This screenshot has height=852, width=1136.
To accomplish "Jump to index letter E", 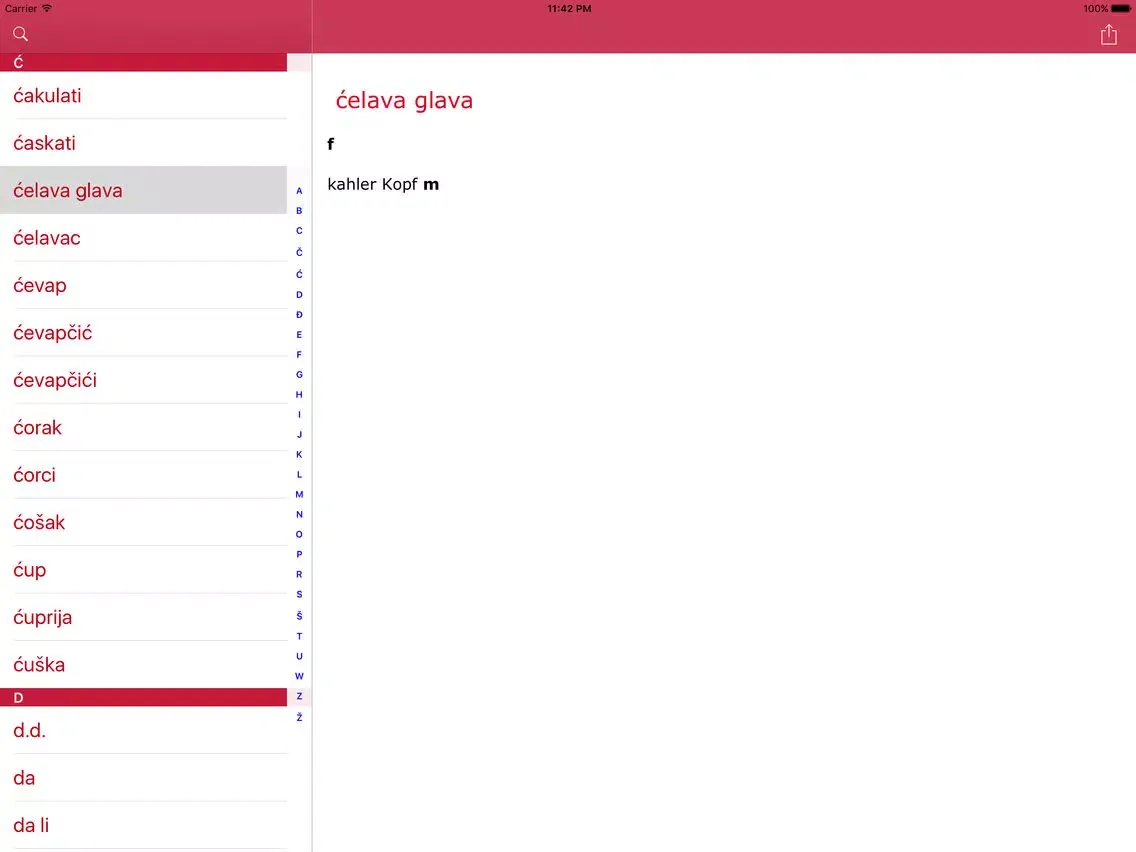I will coord(299,335).
